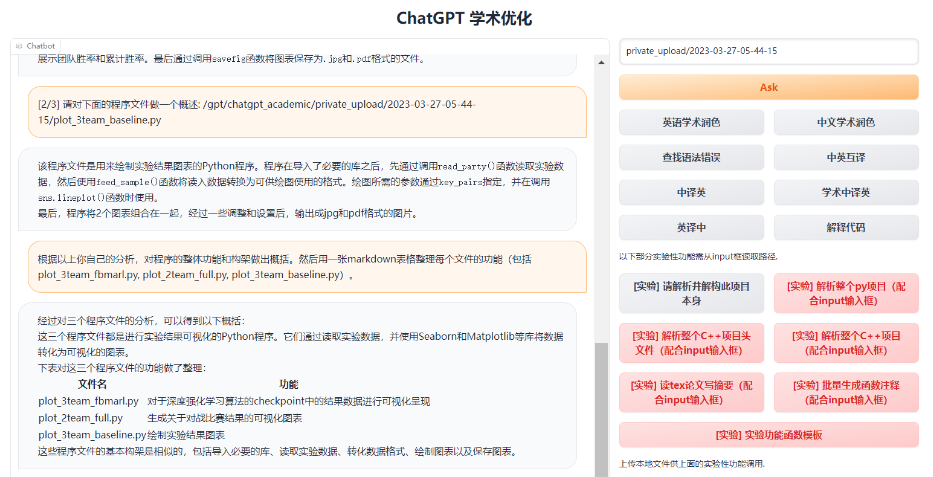Select the 中英互译 button

coord(846,158)
